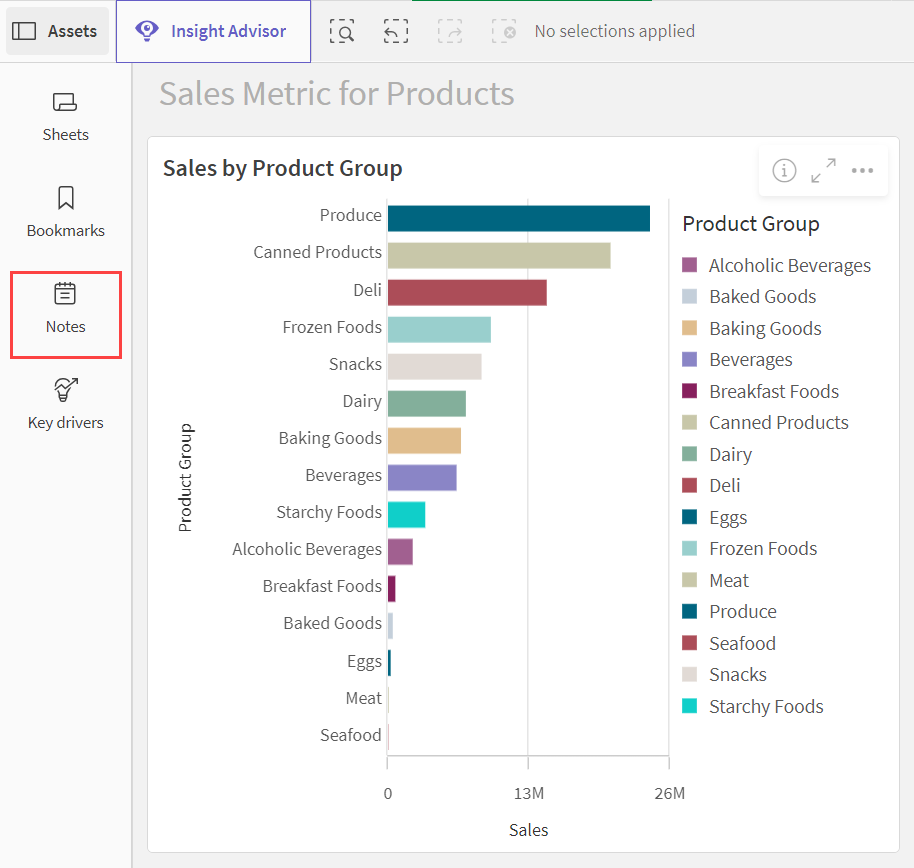The width and height of the screenshot is (914, 868).
Task: Click the 26M axis tick label
Action: click(x=669, y=793)
